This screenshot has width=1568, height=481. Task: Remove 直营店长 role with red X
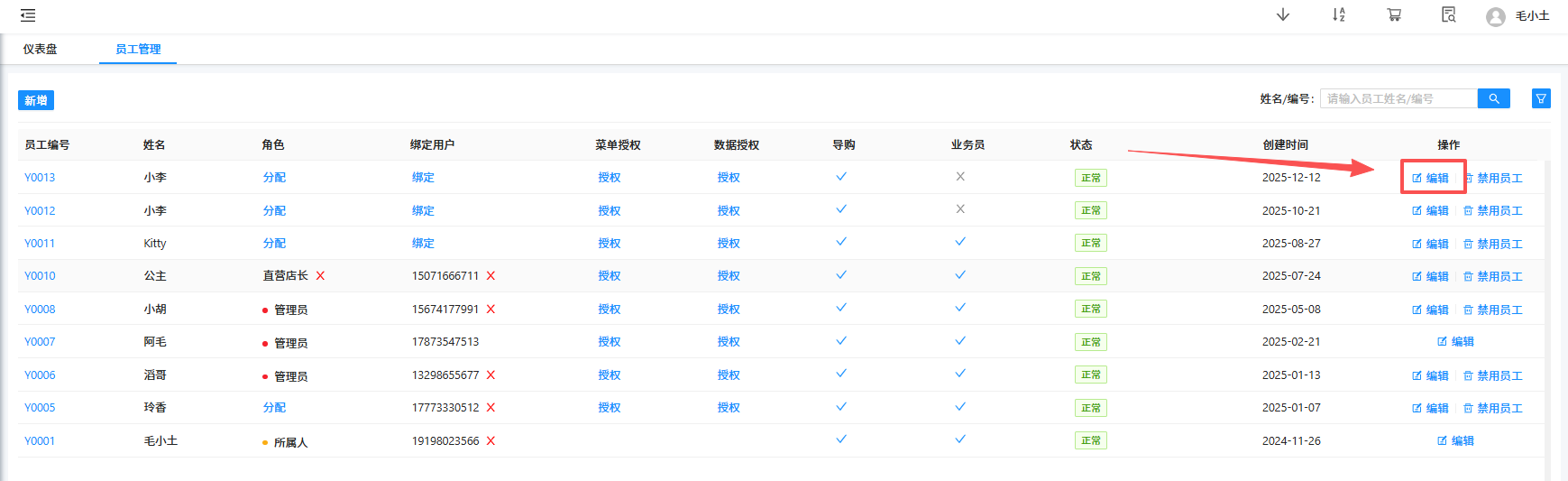(x=320, y=276)
